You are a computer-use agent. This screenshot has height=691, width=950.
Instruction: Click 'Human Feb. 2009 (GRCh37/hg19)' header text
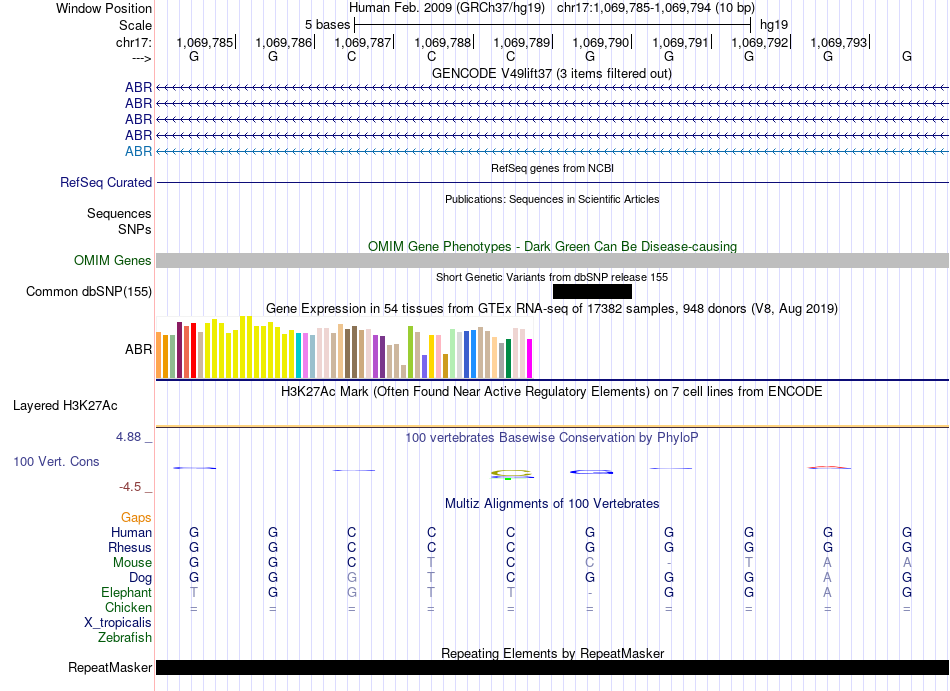coord(447,8)
